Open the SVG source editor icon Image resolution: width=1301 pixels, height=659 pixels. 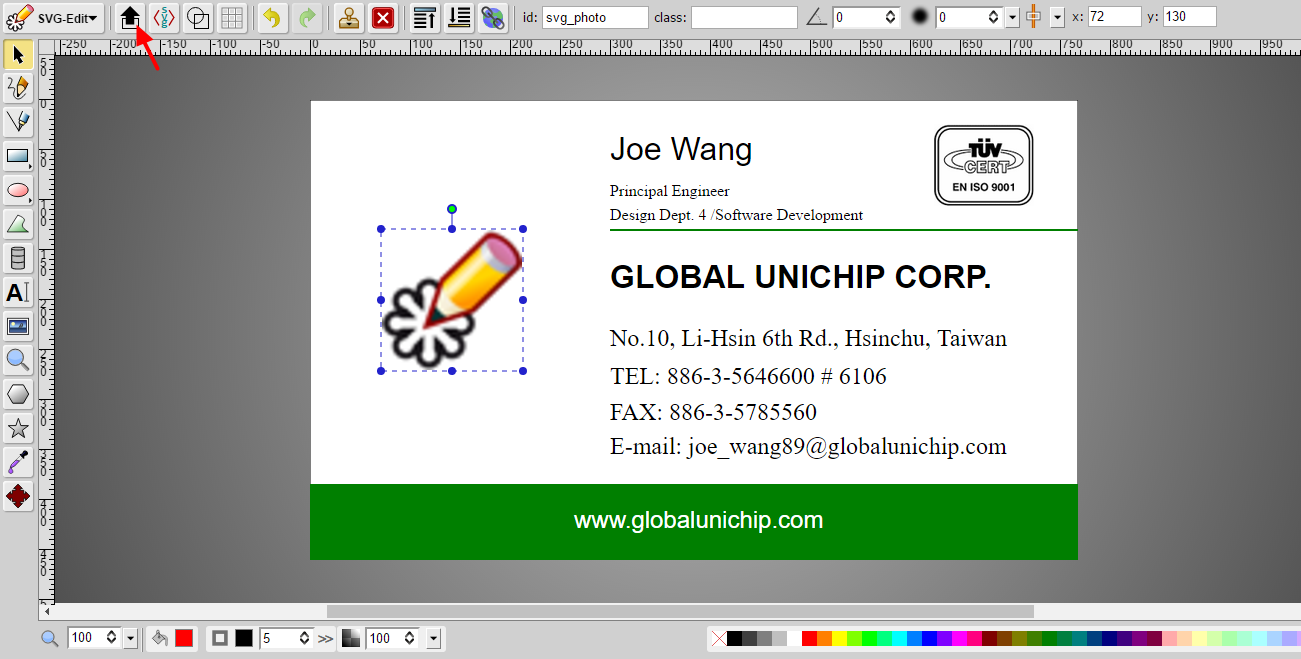tap(164, 17)
